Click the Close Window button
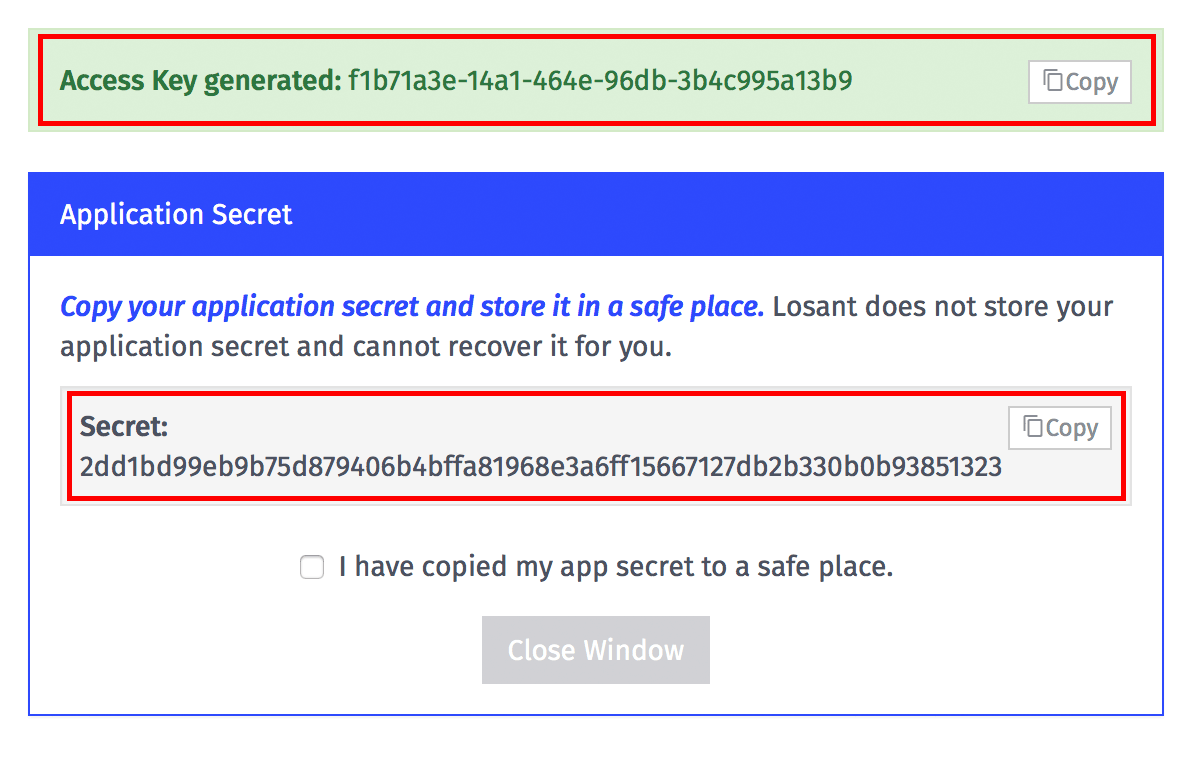The height and width of the screenshot is (782, 1192). (595, 650)
